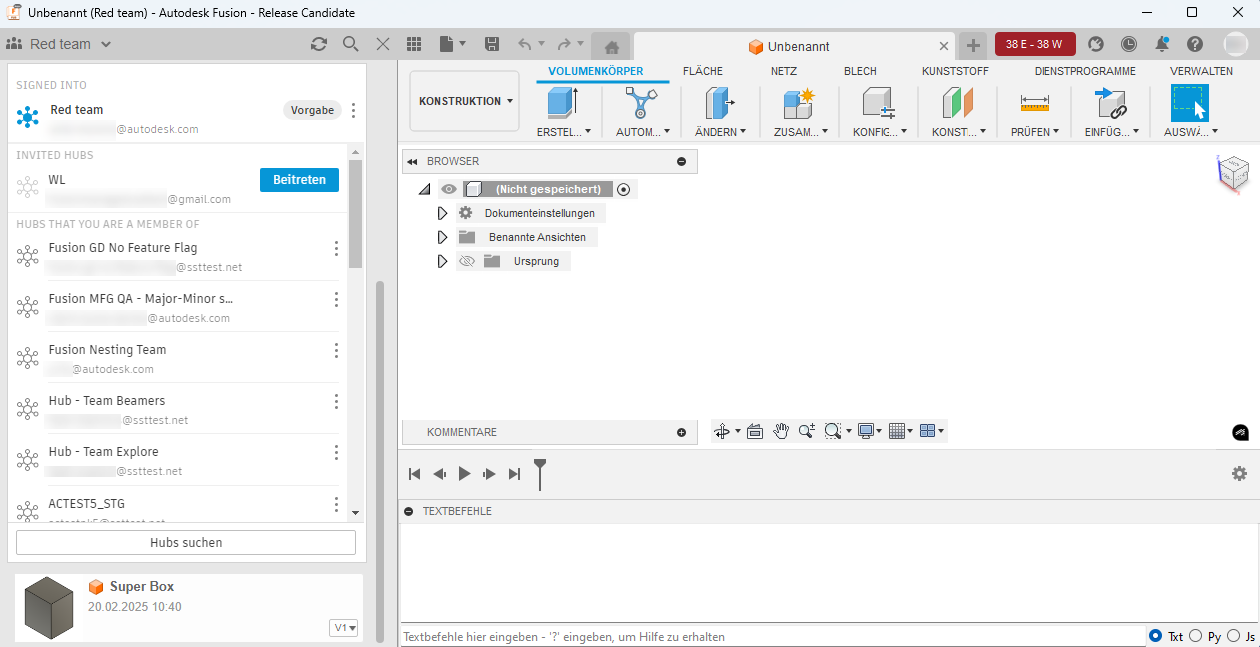
Task: Click the Vorgabe badge on Red team
Action: pyautogui.click(x=312, y=110)
